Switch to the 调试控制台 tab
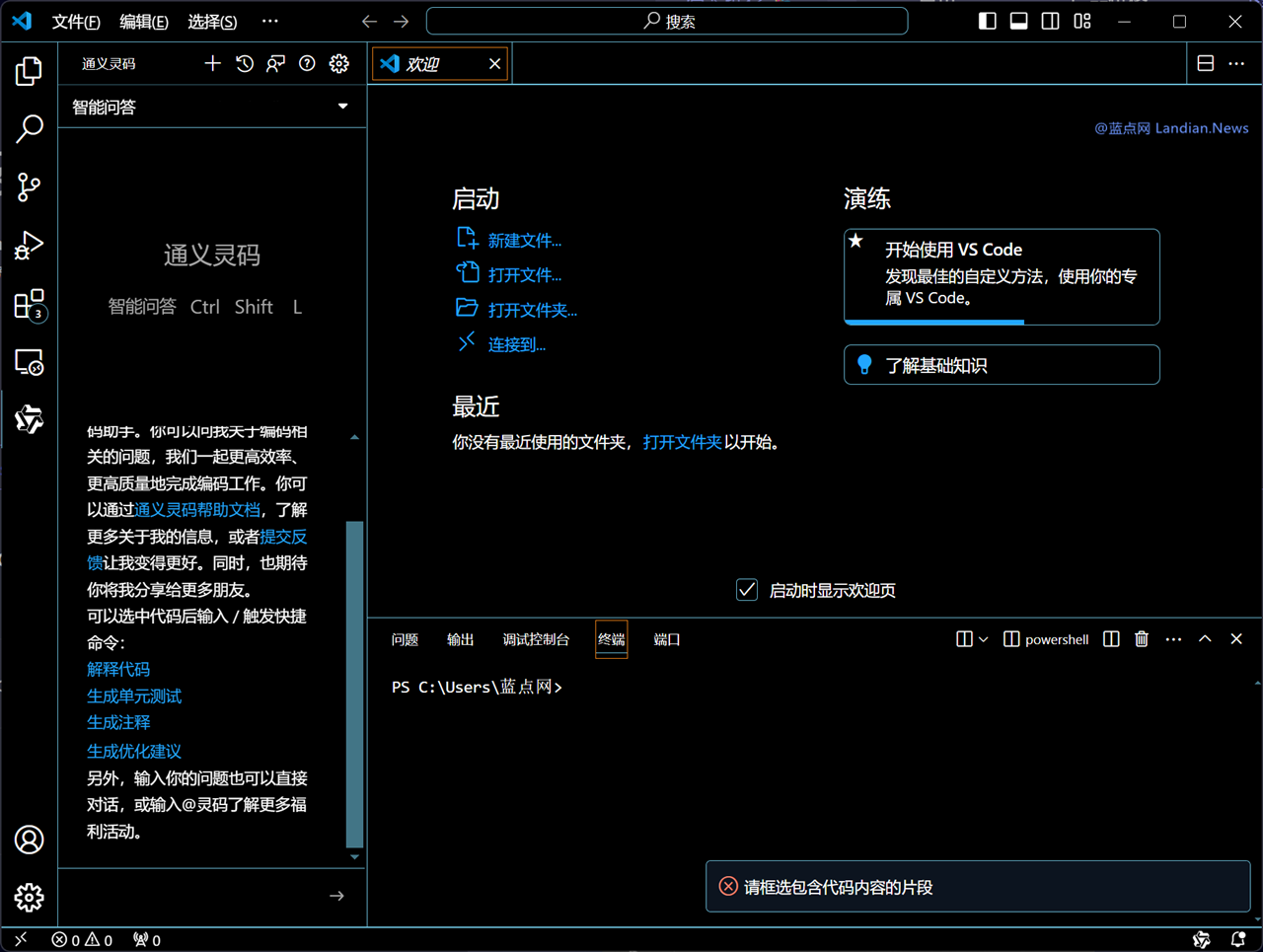Viewport: 1263px width, 952px height. [x=536, y=639]
